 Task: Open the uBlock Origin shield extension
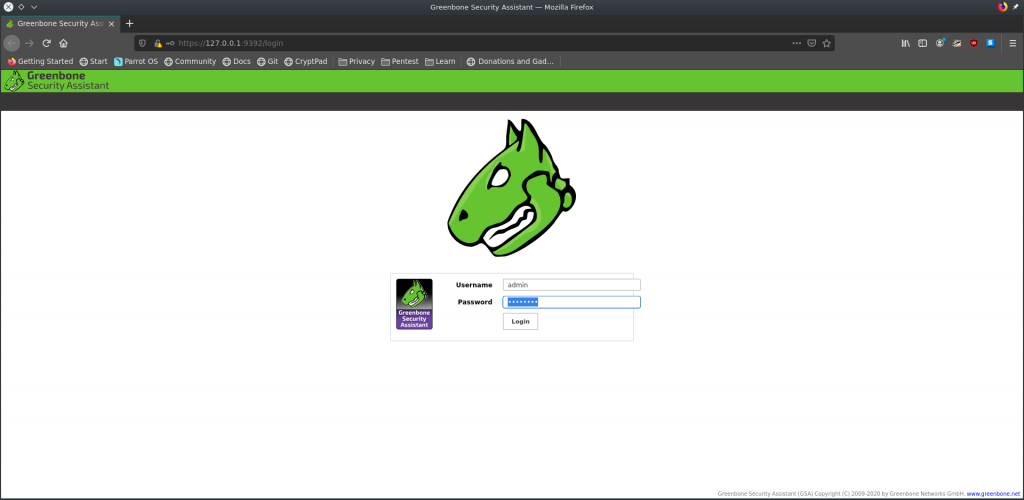coord(974,43)
